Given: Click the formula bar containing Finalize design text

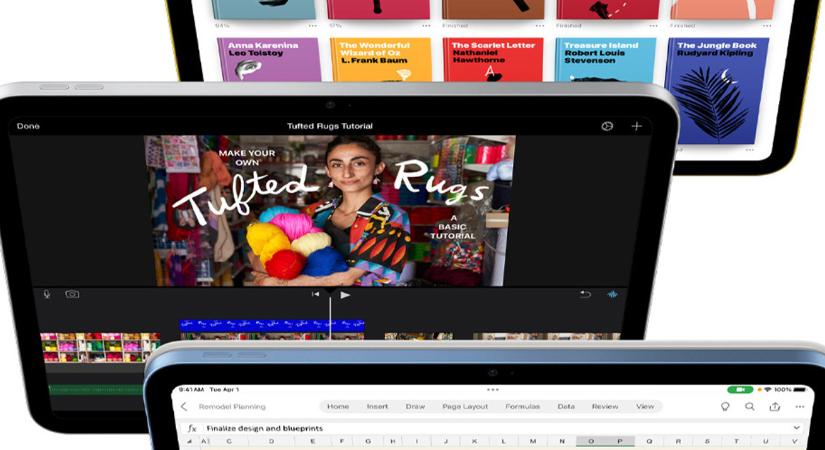Looking at the screenshot, I should click(x=400, y=428).
